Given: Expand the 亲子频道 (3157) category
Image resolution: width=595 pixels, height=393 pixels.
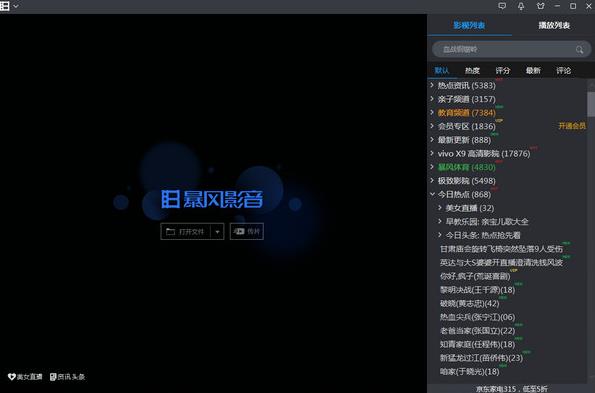Looking at the screenshot, I should pyautogui.click(x=432, y=99).
